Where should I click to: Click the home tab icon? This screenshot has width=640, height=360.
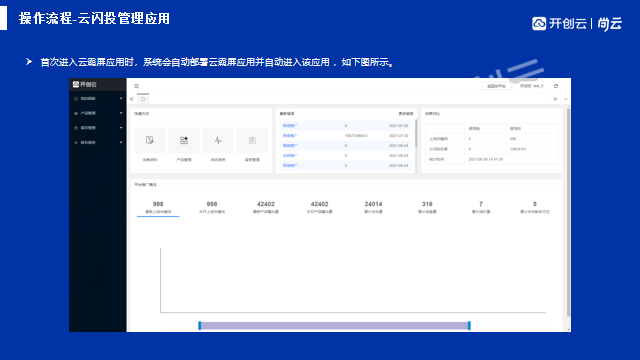coord(143,99)
